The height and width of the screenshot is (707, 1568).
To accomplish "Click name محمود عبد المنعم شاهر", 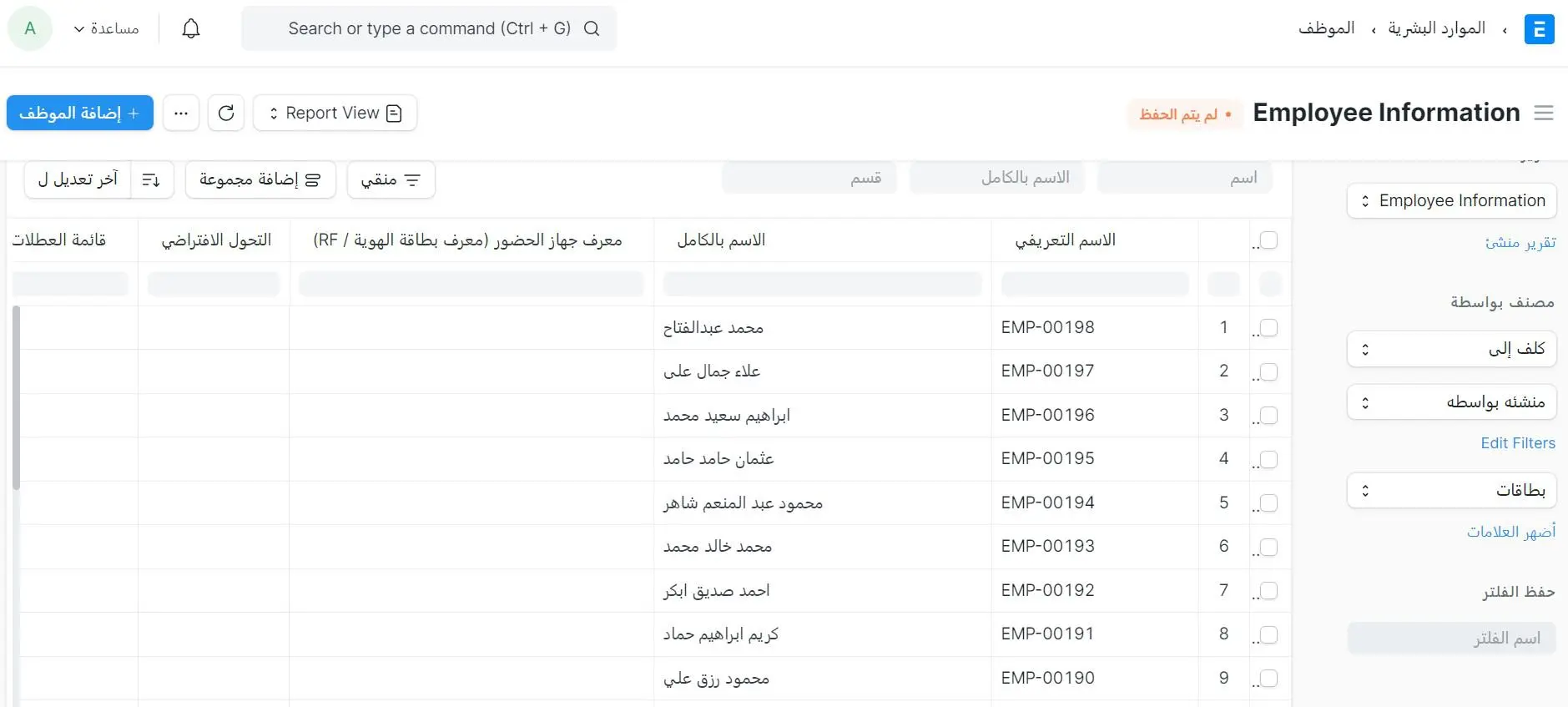I will (743, 502).
